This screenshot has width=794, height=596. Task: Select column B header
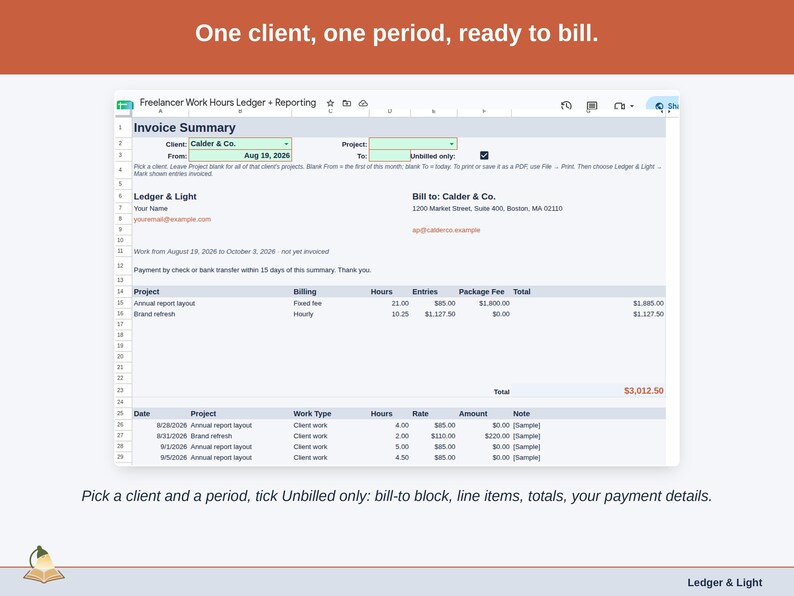[240, 111]
